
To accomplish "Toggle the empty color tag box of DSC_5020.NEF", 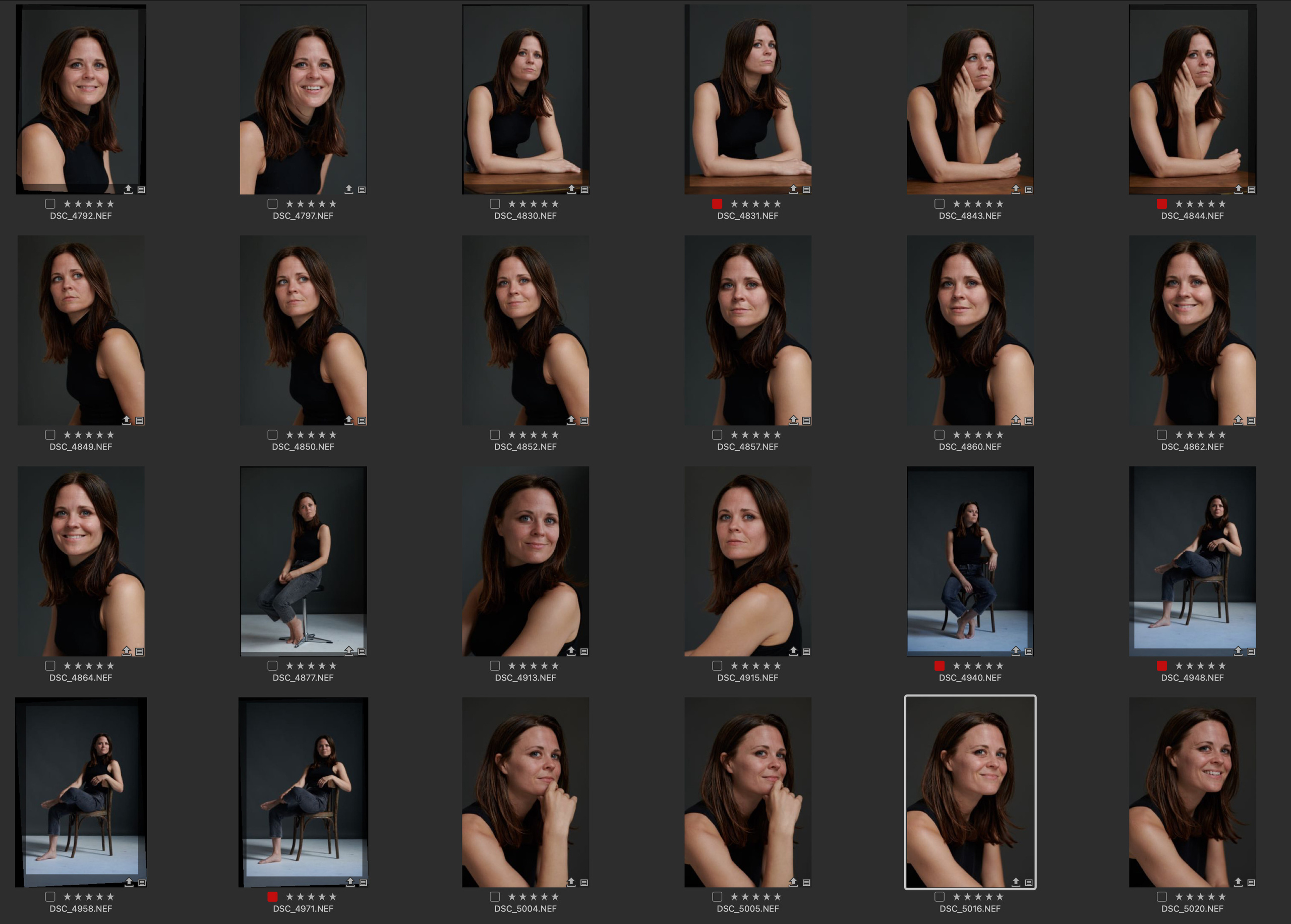I will click(1162, 897).
